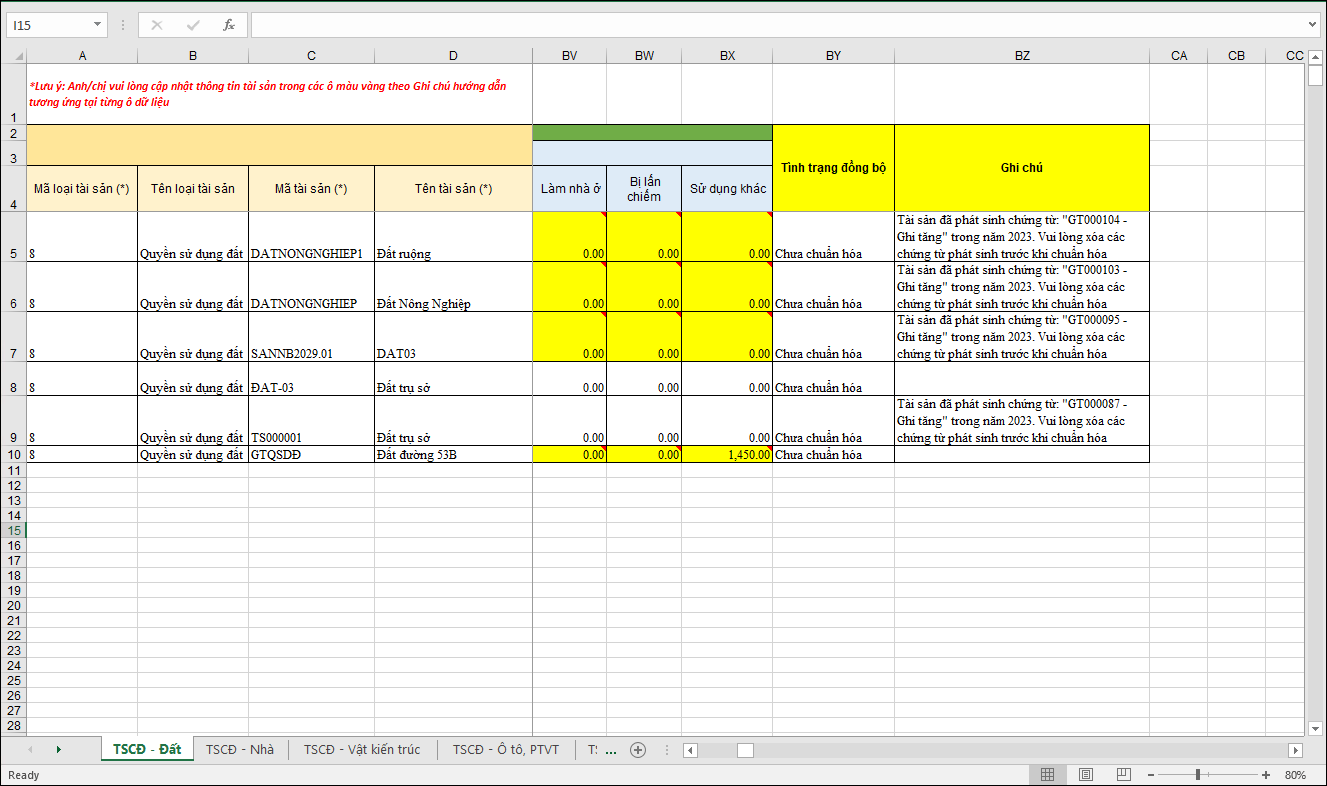Add a new sheet with plus icon

click(x=638, y=750)
